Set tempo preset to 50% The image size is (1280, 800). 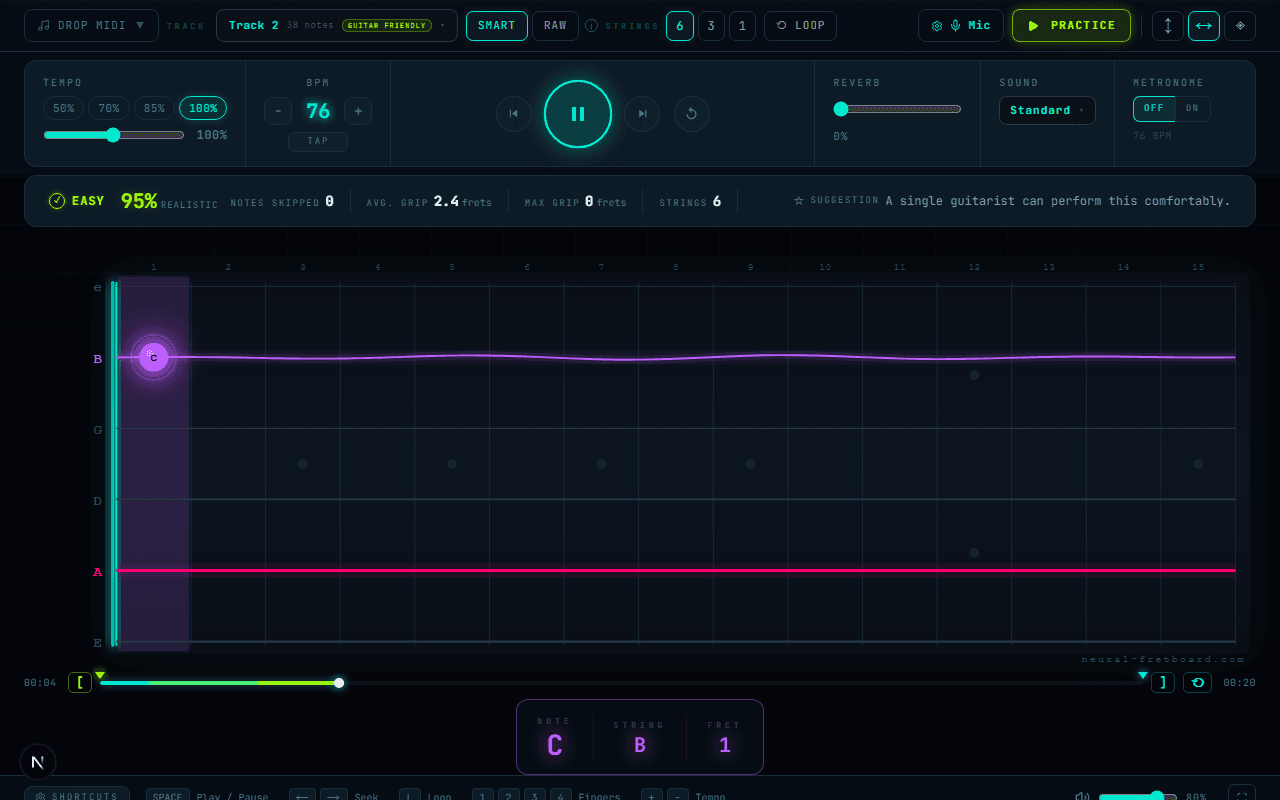point(64,108)
